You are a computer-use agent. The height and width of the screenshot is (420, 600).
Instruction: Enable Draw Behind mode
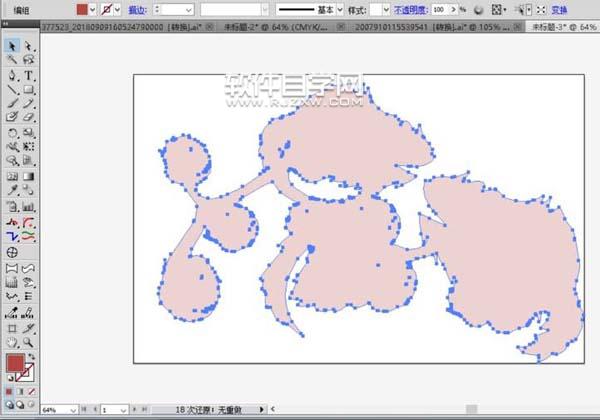(x=20, y=404)
